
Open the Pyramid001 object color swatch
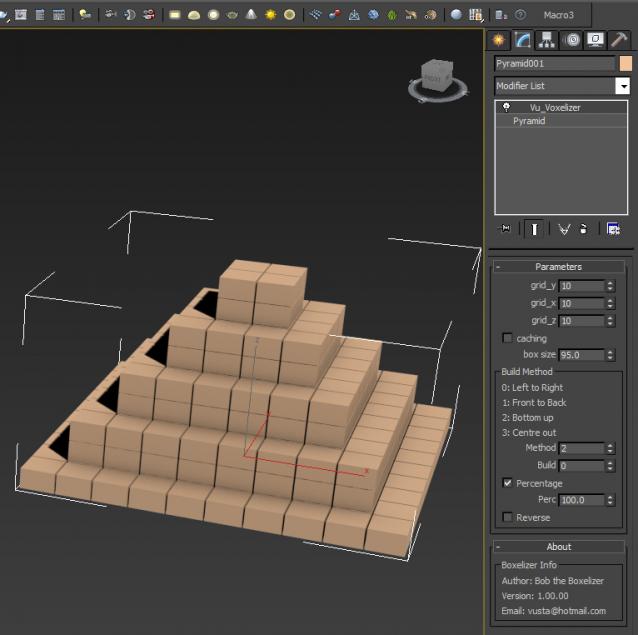[625, 64]
